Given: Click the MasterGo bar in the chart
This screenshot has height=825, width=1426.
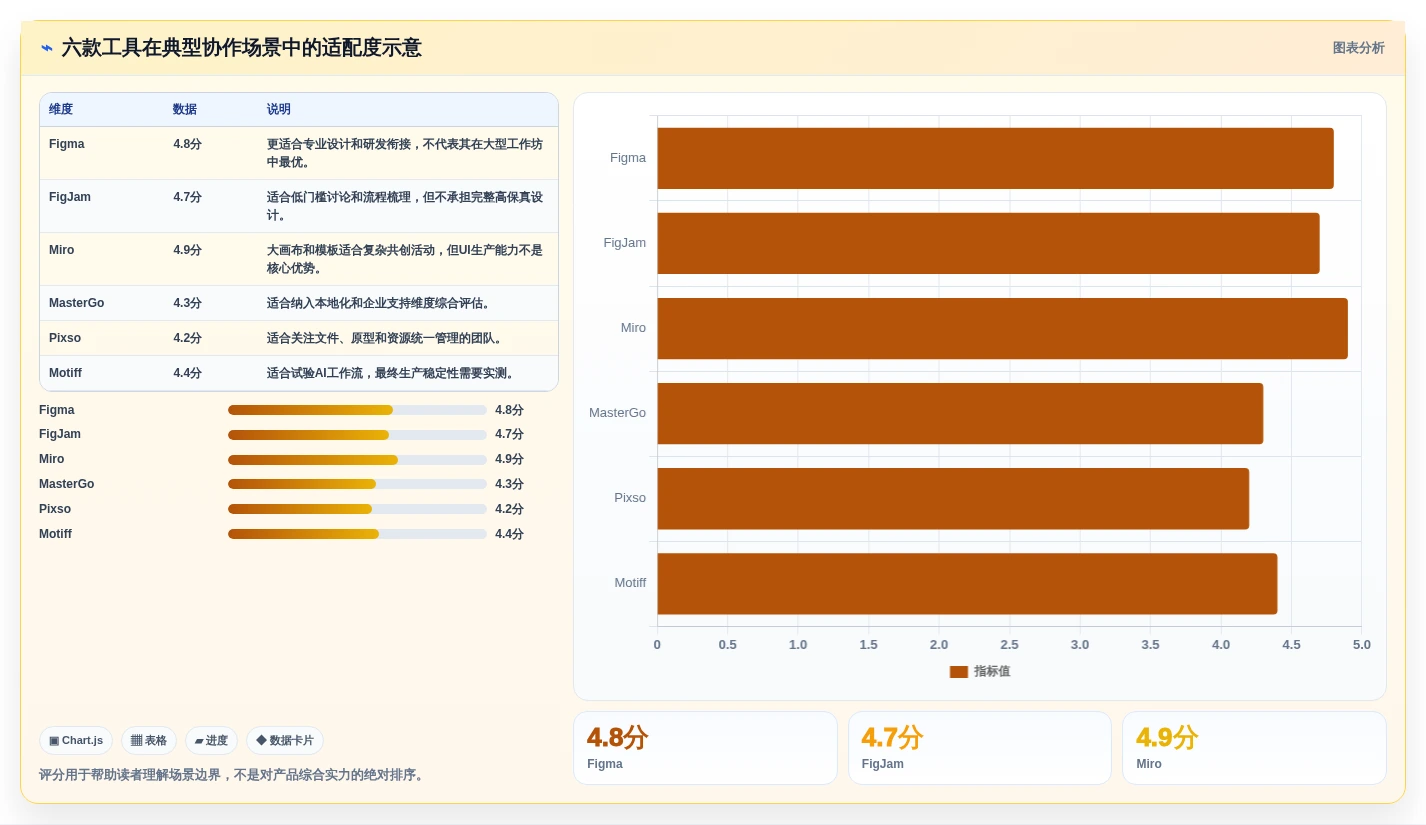Looking at the screenshot, I should (960, 413).
